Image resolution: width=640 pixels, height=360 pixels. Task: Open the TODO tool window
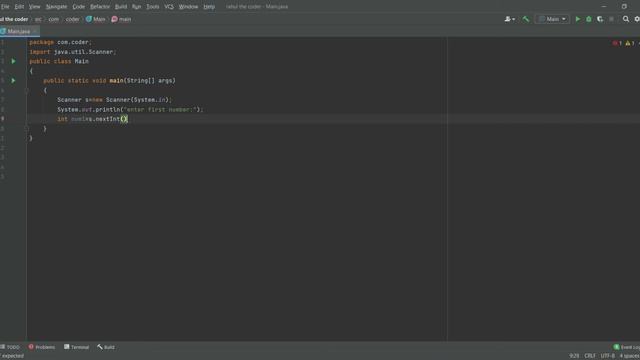click(10, 347)
